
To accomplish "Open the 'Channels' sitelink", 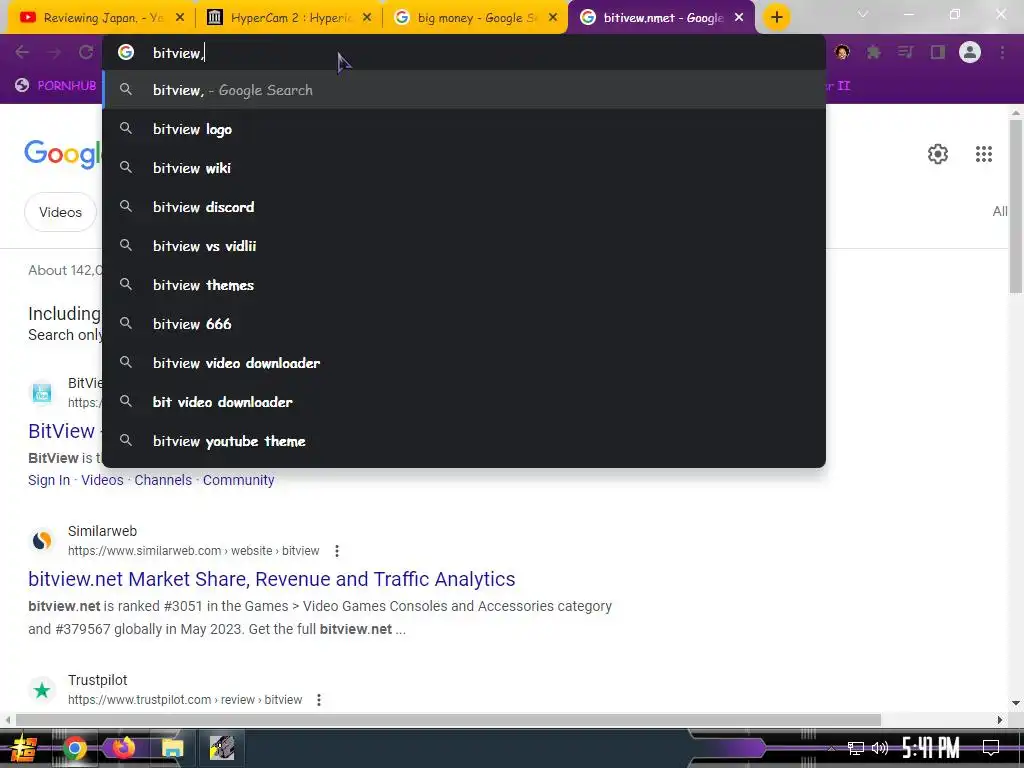I will [163, 480].
